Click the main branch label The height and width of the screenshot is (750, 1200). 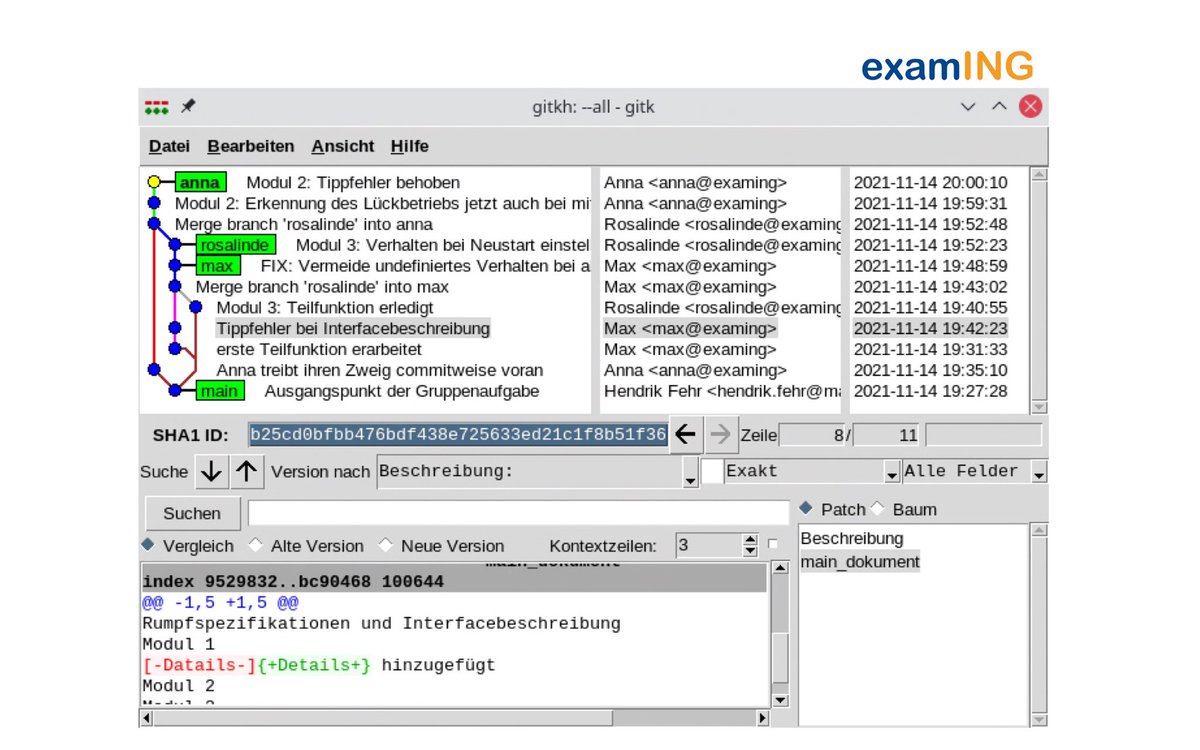pos(220,391)
